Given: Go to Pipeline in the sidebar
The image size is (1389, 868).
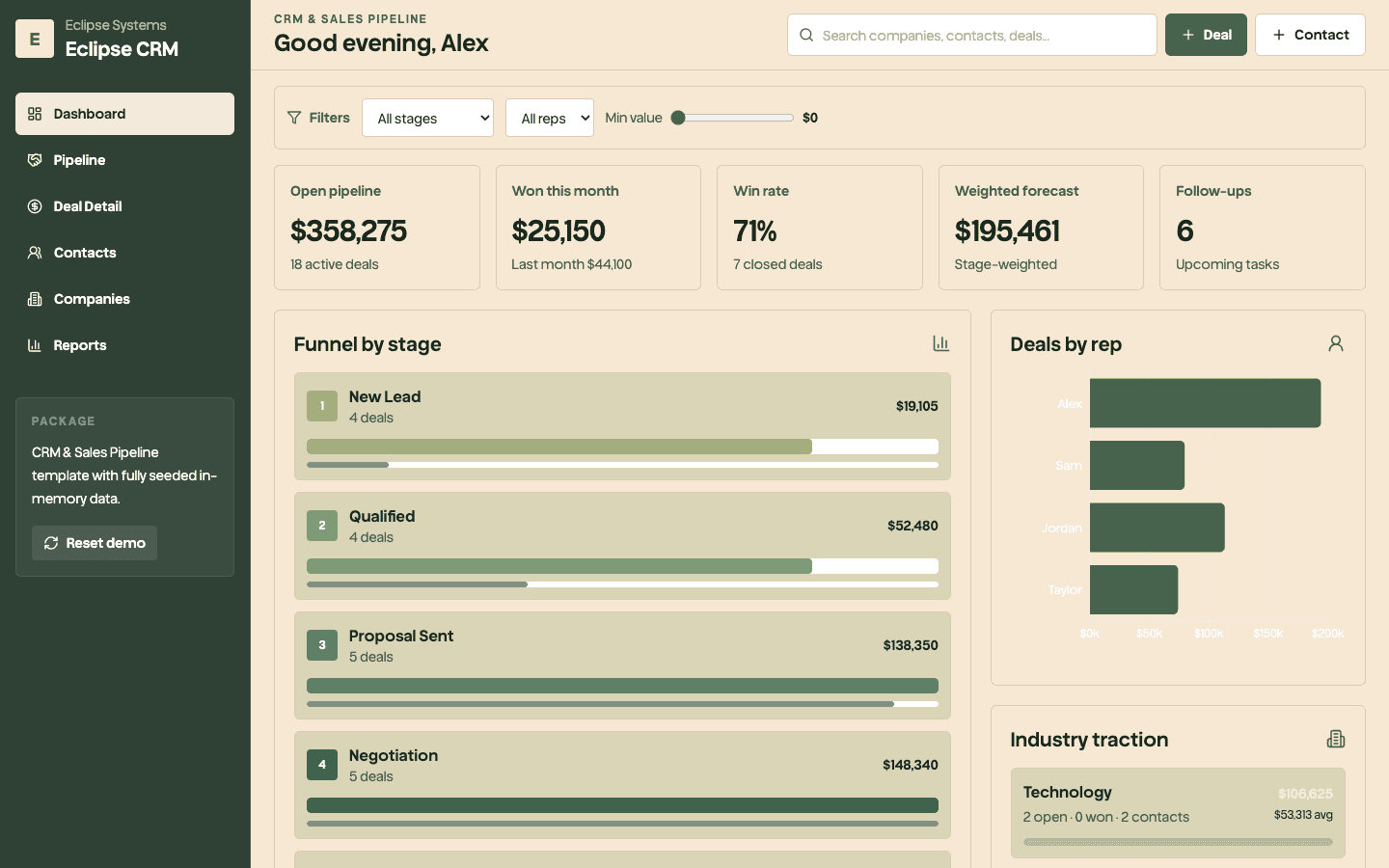Looking at the screenshot, I should [x=124, y=160].
